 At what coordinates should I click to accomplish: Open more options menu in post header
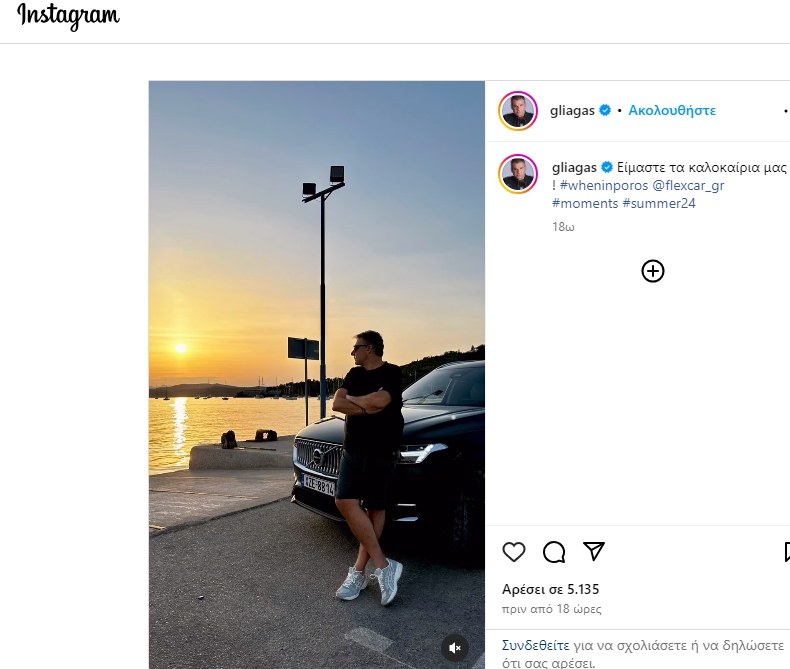[786, 111]
